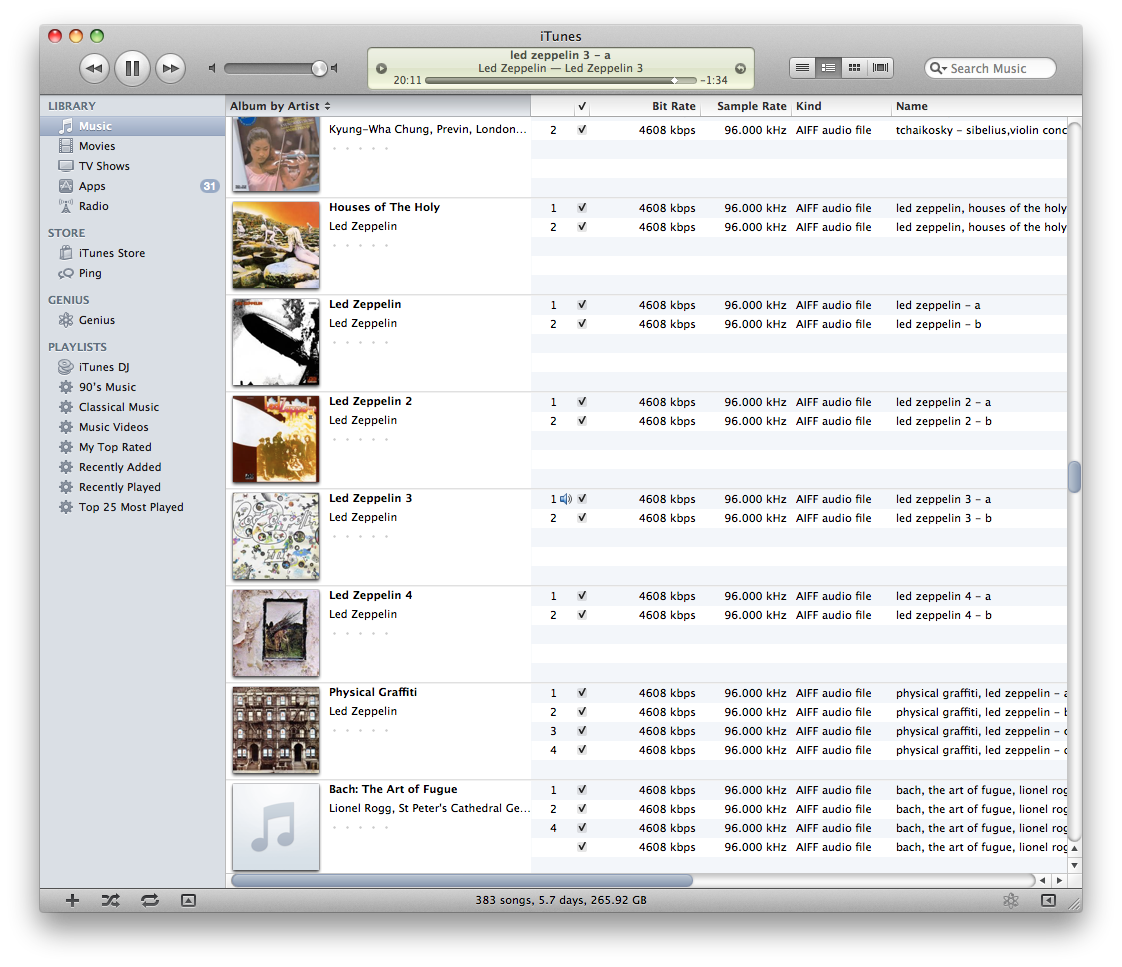Screen dimensions: 1122x967
Task: Open the iTunes Store in sidebar
Action: coord(111,253)
